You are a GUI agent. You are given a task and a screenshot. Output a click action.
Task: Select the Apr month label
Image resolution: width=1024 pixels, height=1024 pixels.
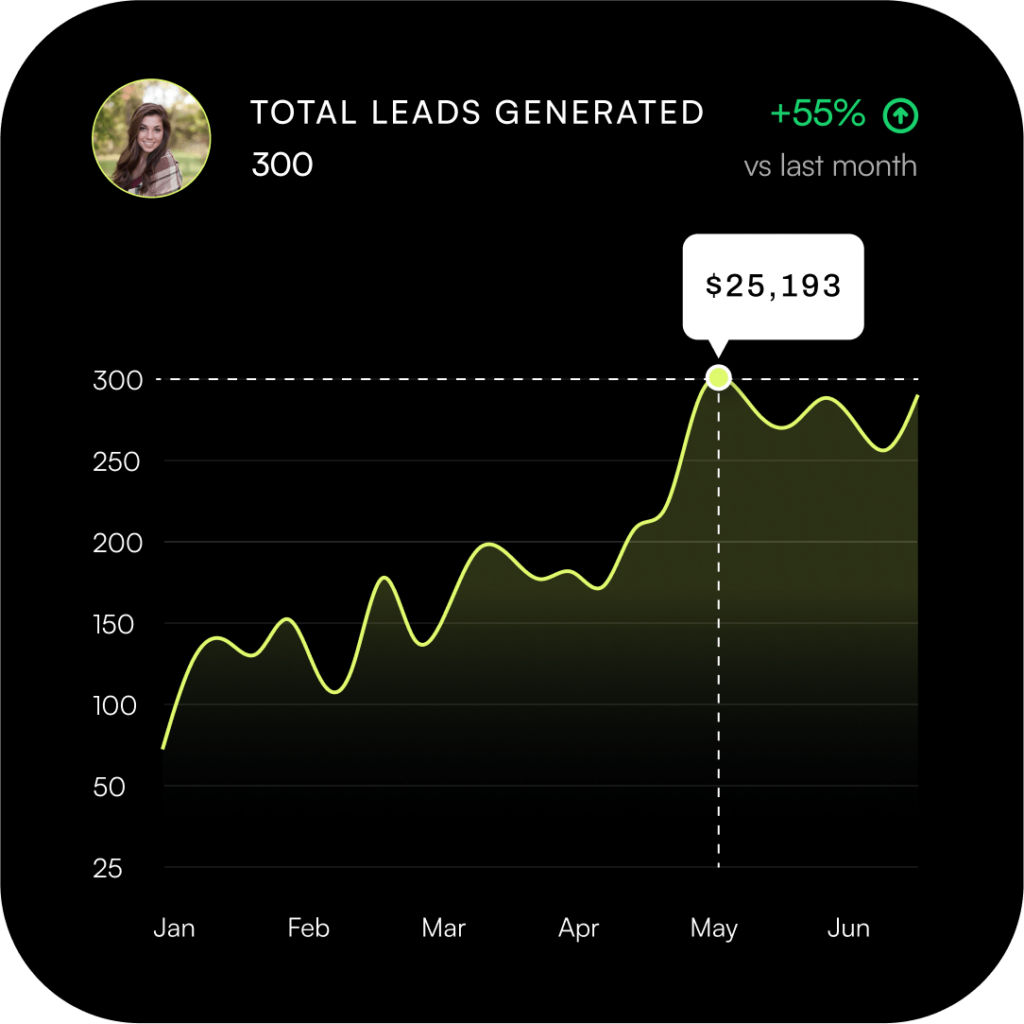(578, 928)
